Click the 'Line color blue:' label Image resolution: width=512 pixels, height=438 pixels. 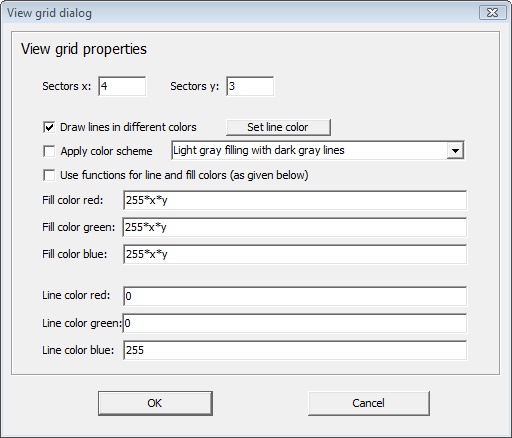pos(78,350)
